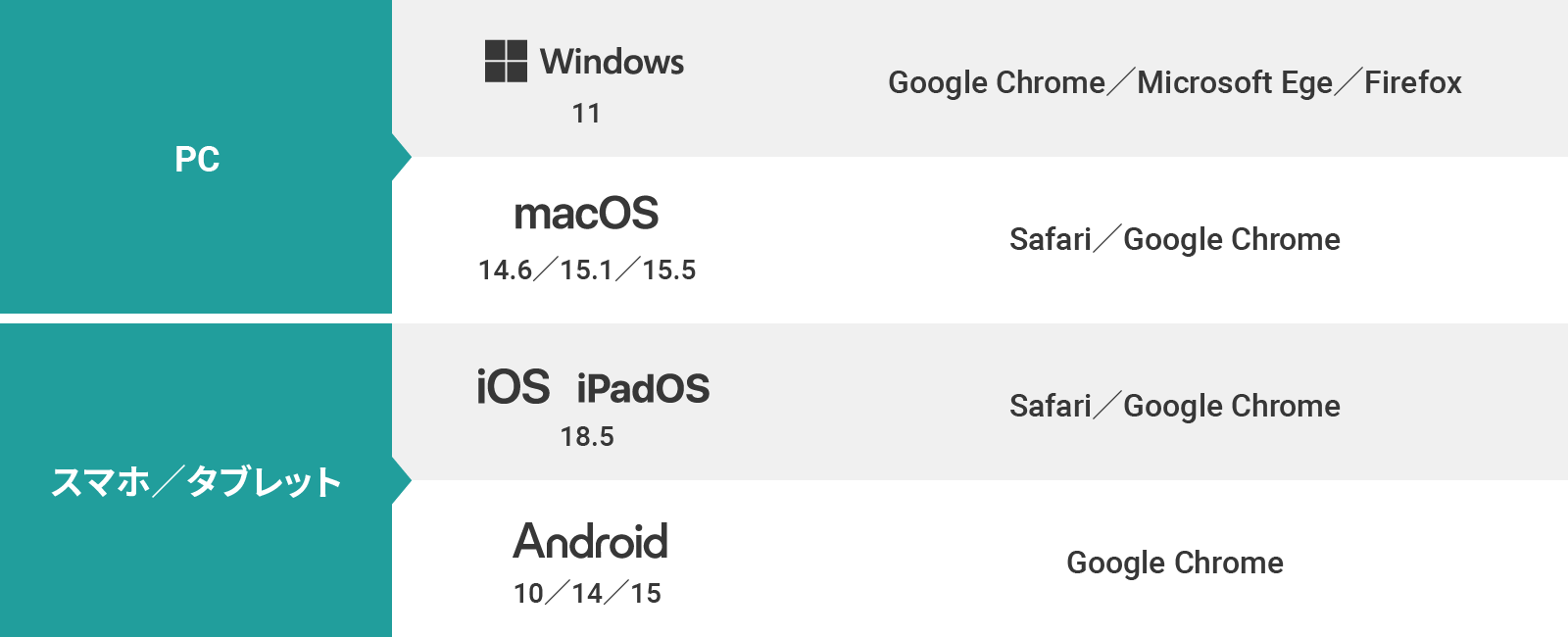This screenshot has height=637, width=1568.
Task: Click macOS versions 14.6／15.1／15.5
Action: pos(587,270)
